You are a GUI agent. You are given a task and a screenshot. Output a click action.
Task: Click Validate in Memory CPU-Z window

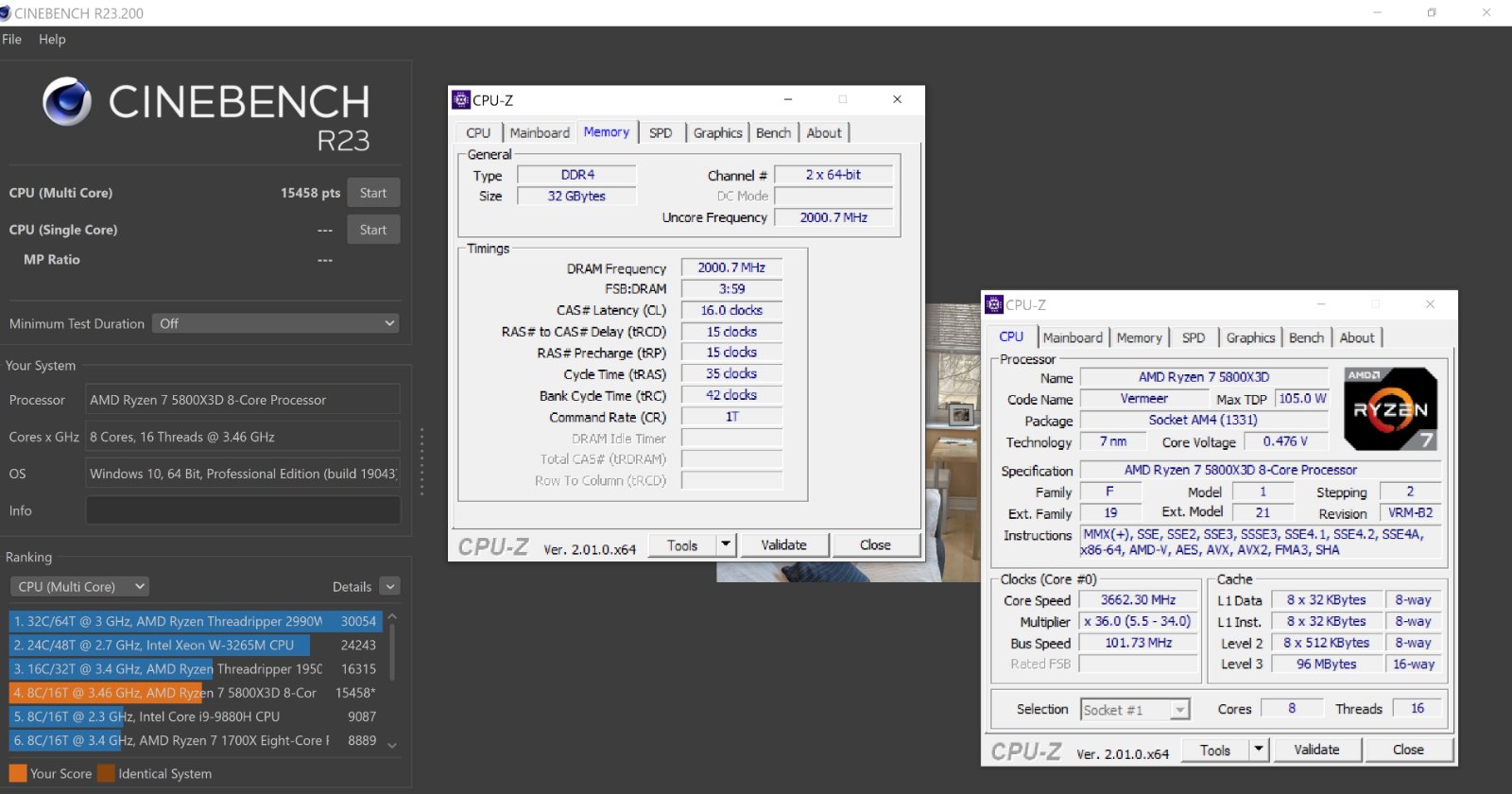pyautogui.click(x=784, y=545)
